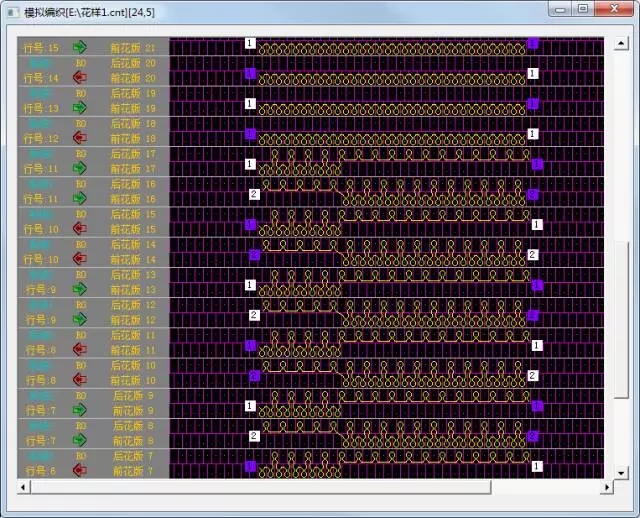Click the horizontal scrollbar left arrow
The height and width of the screenshot is (518, 640).
pos(25,487)
